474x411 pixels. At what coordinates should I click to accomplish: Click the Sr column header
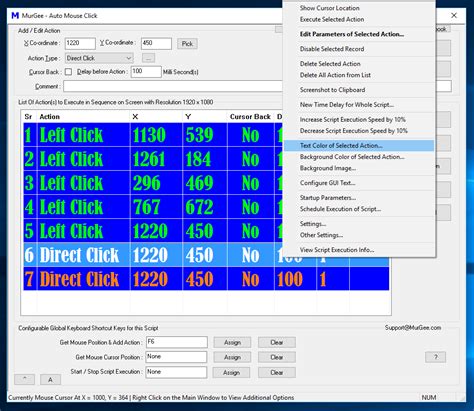pyautogui.click(x=28, y=117)
